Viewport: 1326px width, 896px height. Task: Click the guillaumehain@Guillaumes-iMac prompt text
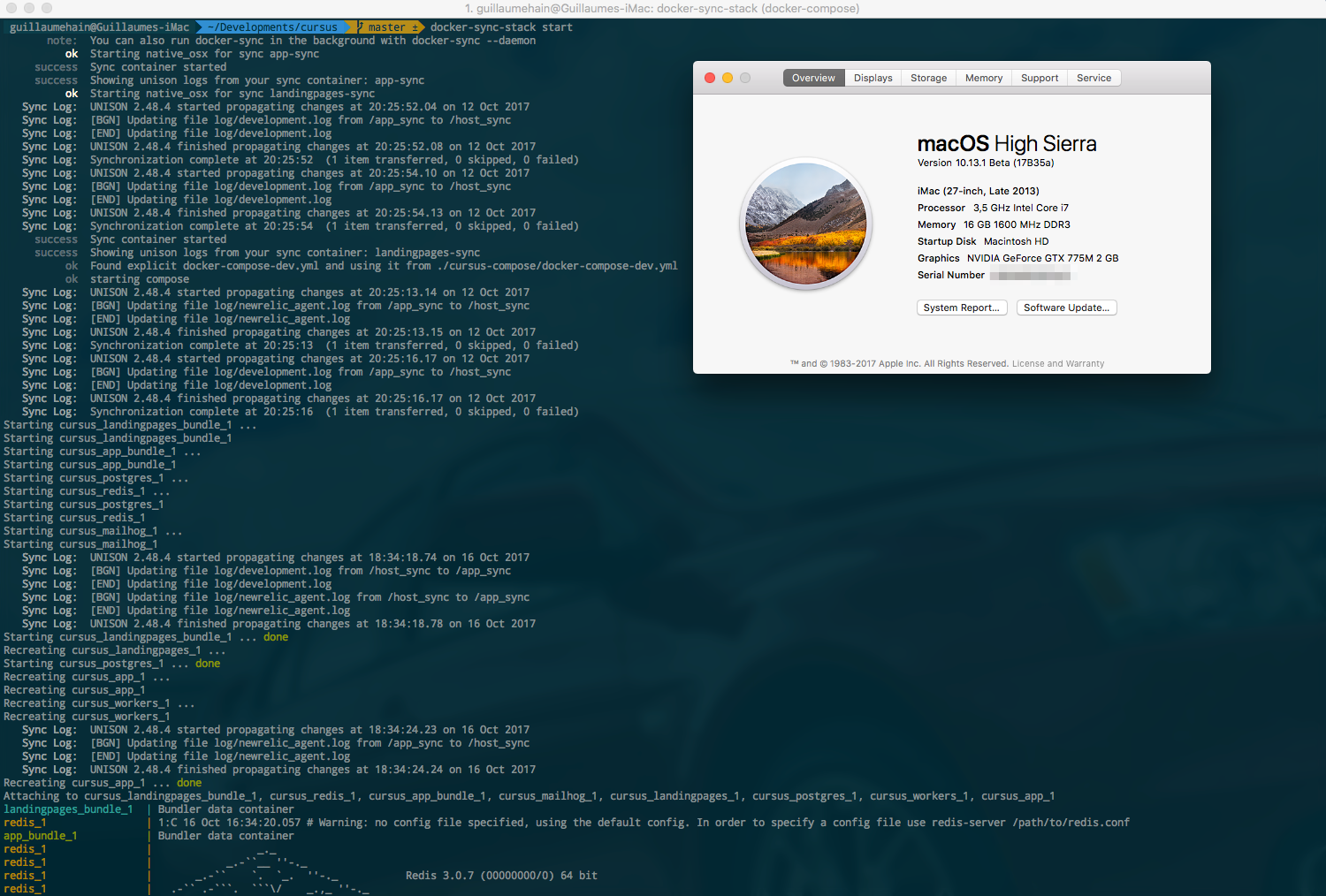pos(99,27)
